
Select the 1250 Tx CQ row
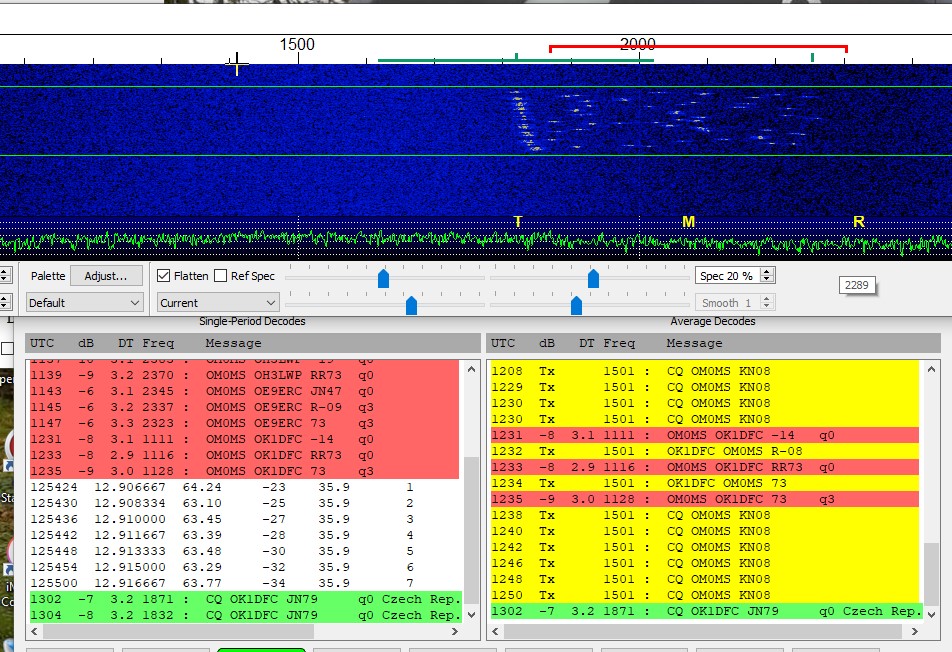point(704,595)
